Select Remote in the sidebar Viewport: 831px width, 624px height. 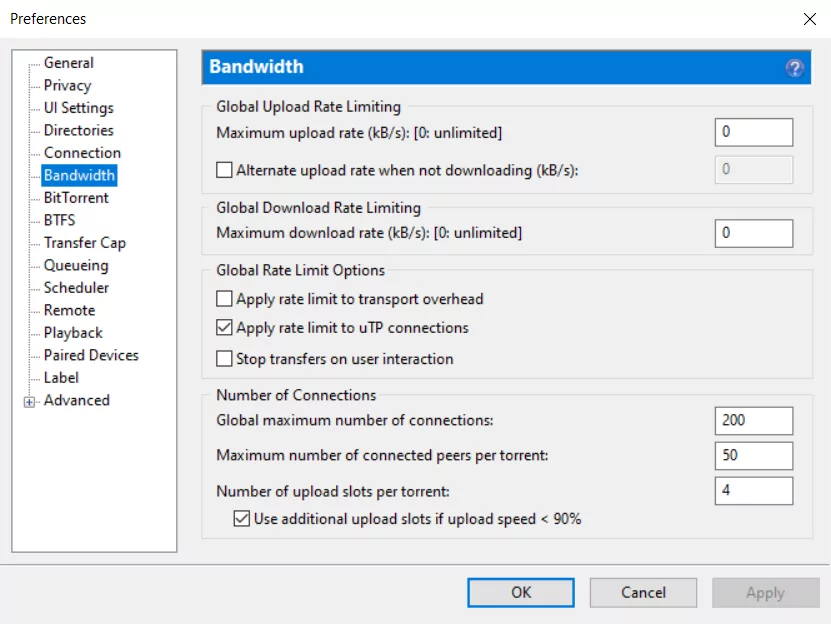(x=69, y=310)
